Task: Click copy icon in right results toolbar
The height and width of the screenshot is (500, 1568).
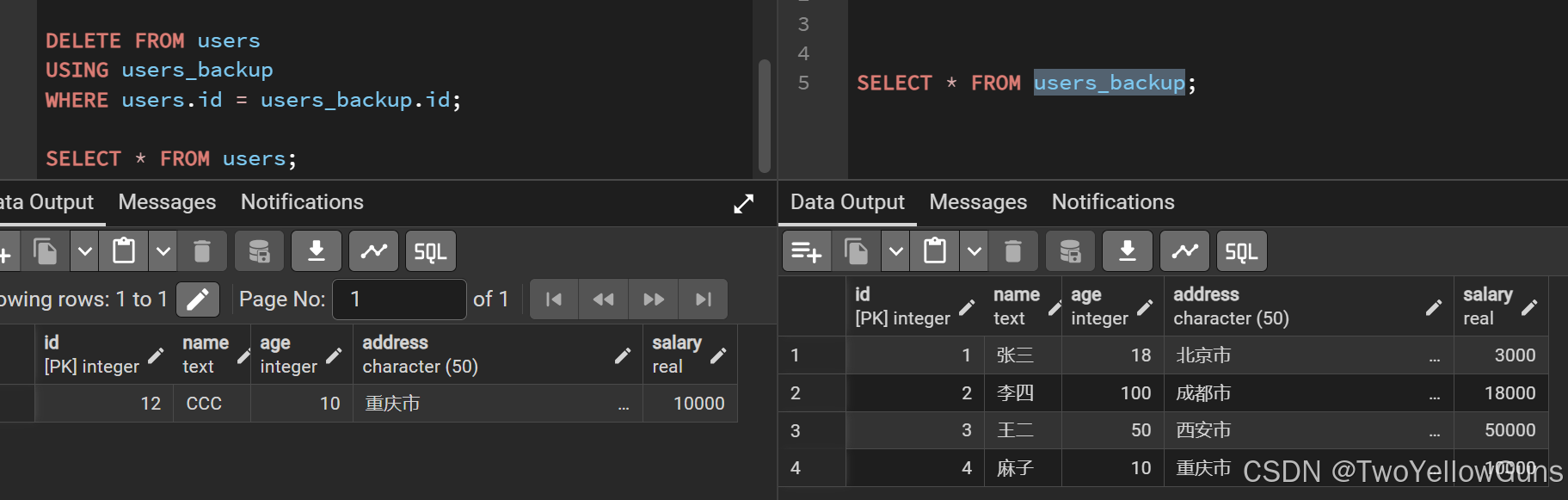Action: click(x=856, y=251)
